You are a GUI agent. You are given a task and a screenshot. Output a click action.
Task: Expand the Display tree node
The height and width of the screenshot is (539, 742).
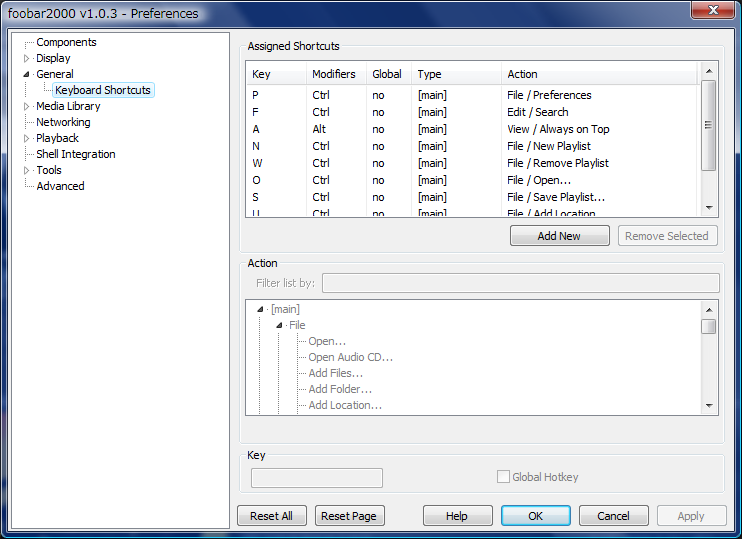point(26,58)
